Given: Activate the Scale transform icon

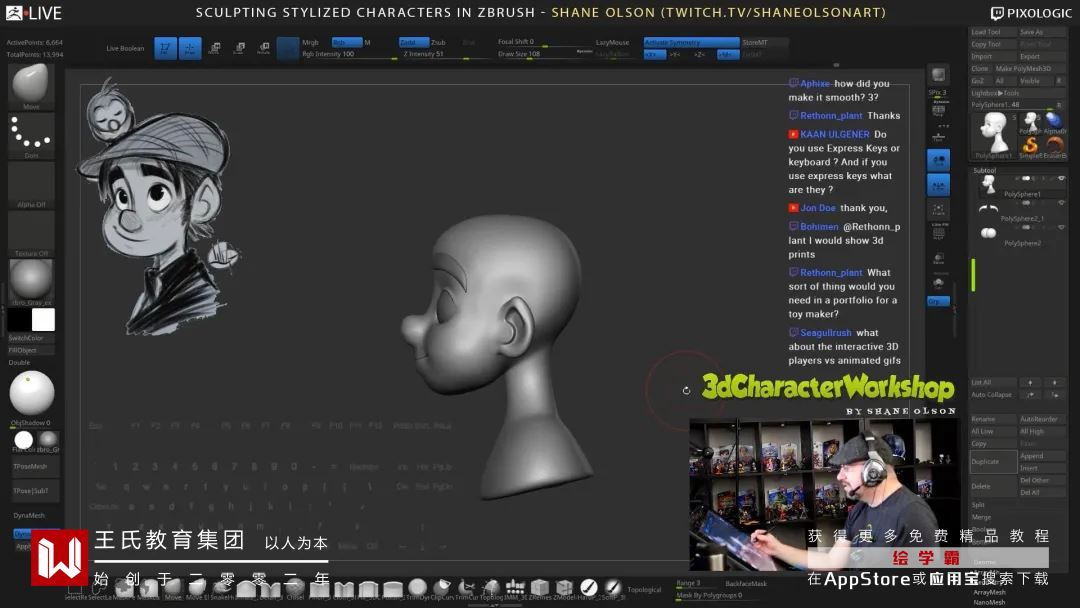Looking at the screenshot, I should click(x=240, y=48).
